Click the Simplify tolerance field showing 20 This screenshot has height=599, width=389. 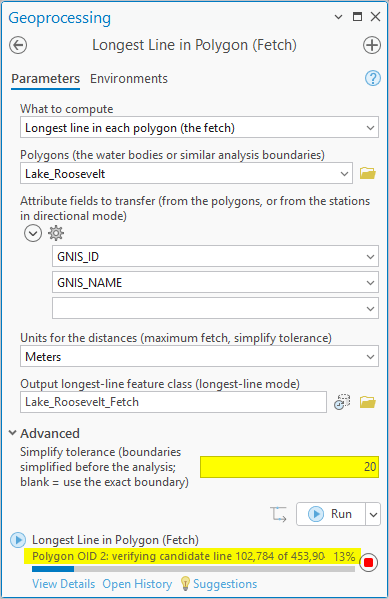289,467
